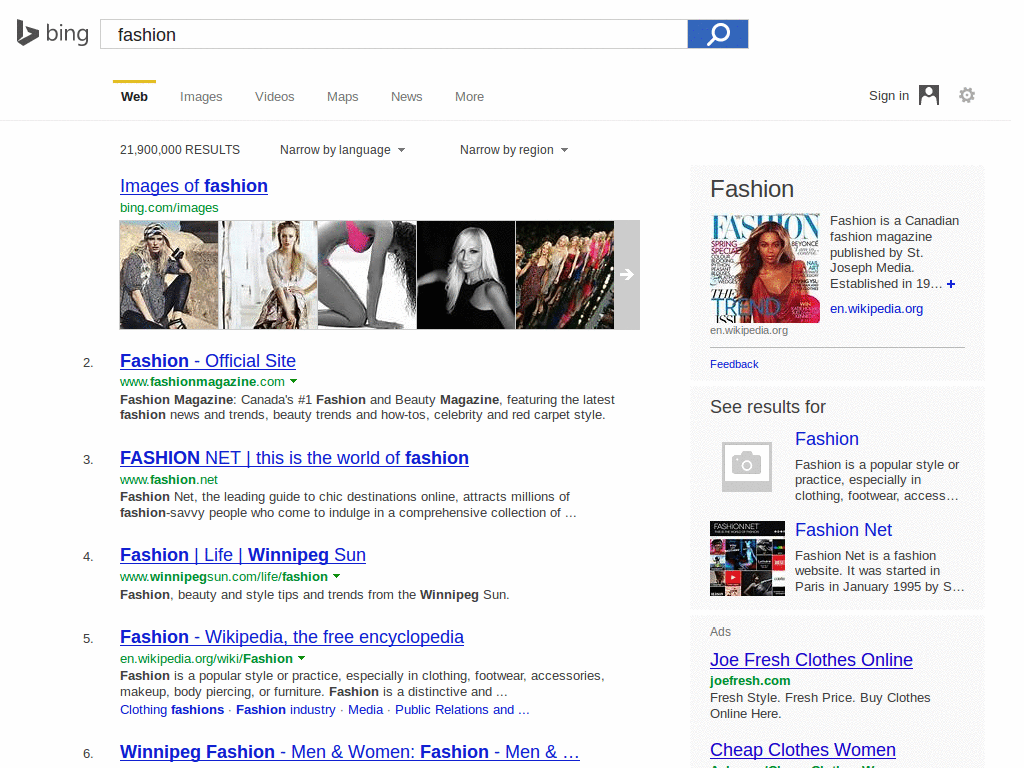Click the sign-in avatar icon

(x=928, y=95)
